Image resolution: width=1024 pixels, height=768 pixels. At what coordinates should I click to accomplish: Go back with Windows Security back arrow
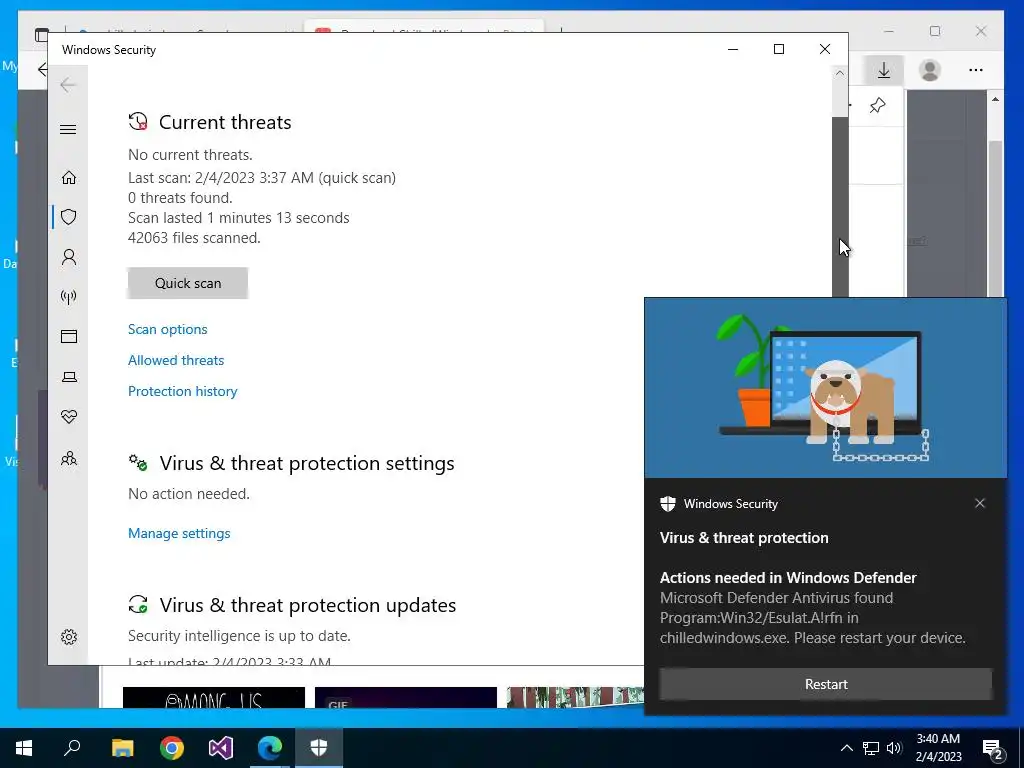point(68,85)
